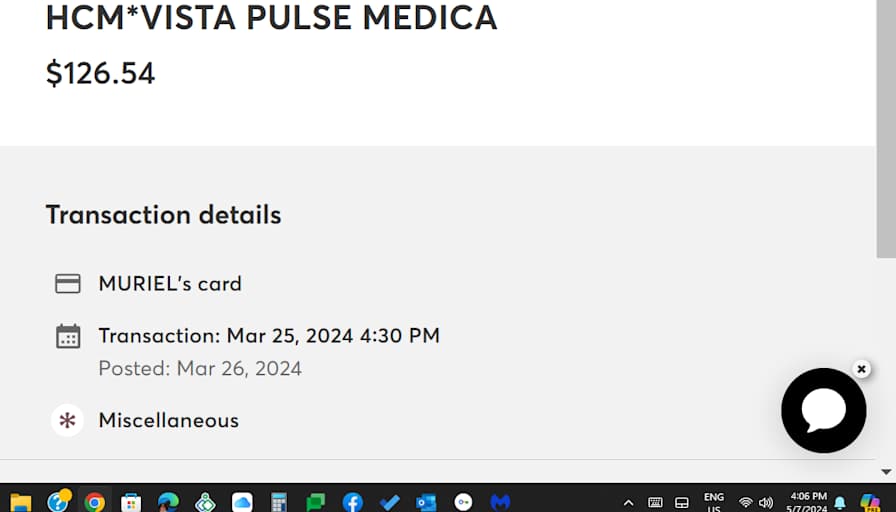The height and width of the screenshot is (512, 896).
Task: Open the ENG US language switcher
Action: pos(714,502)
